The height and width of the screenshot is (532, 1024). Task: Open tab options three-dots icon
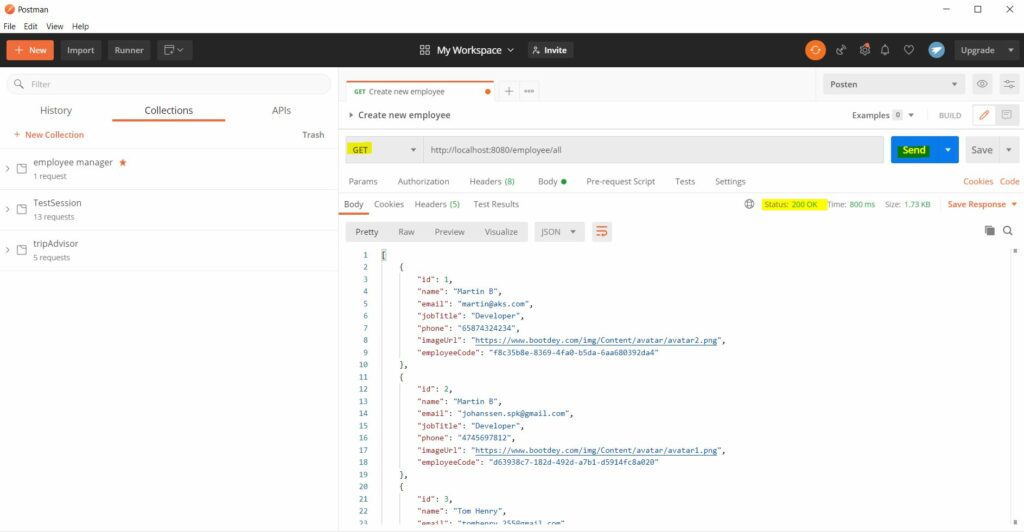529,91
